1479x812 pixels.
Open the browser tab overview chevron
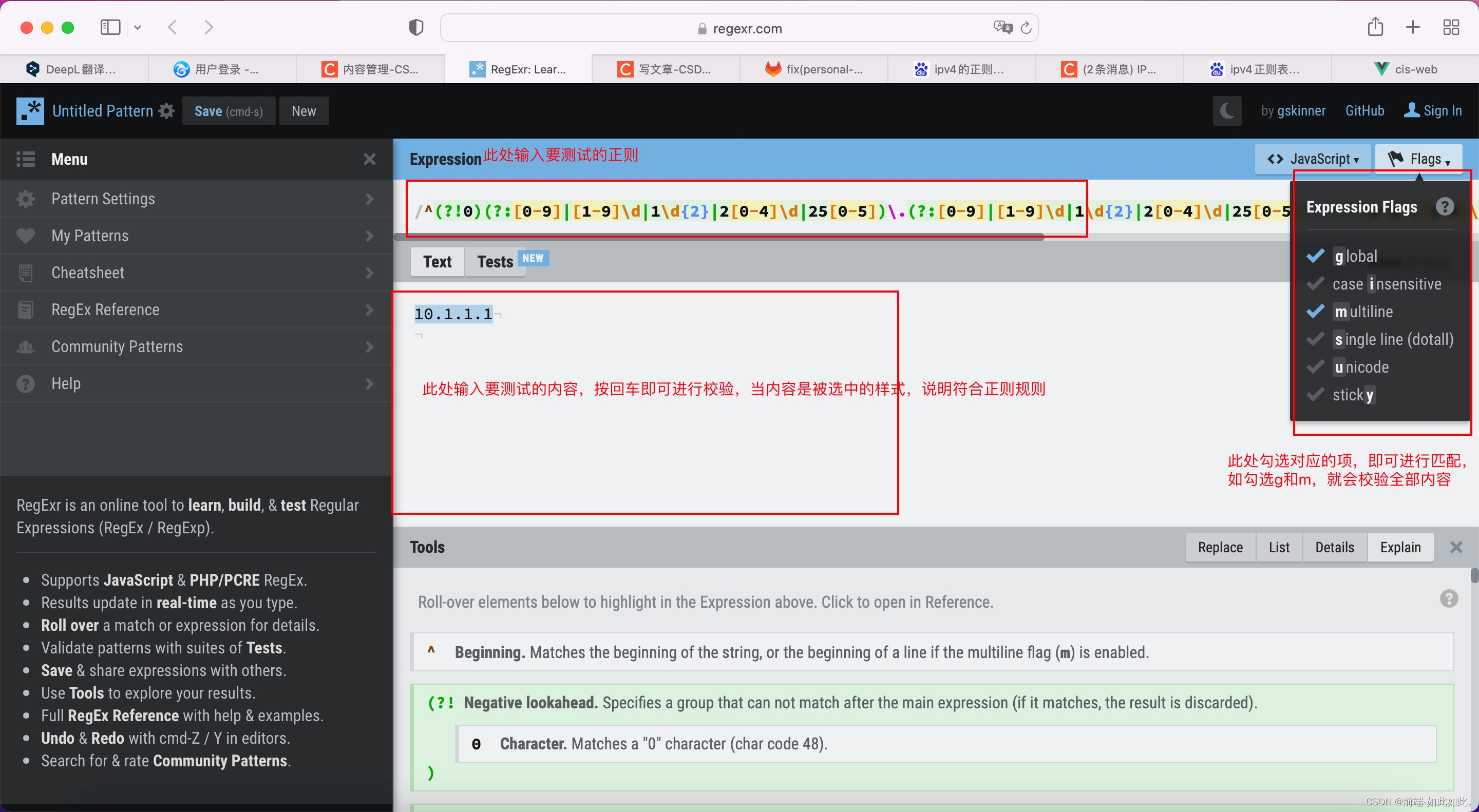coord(138,27)
